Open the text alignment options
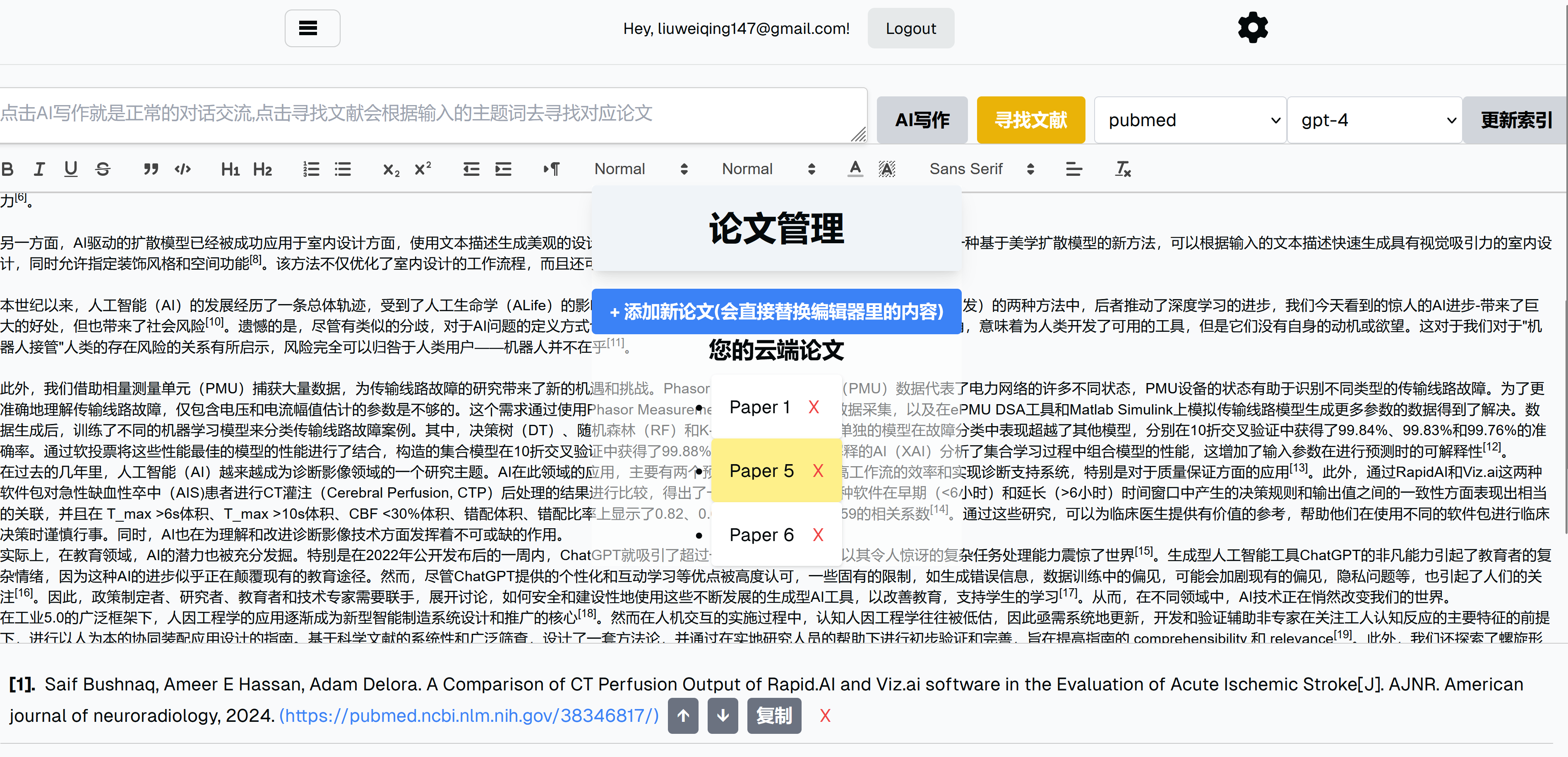 click(x=1074, y=169)
